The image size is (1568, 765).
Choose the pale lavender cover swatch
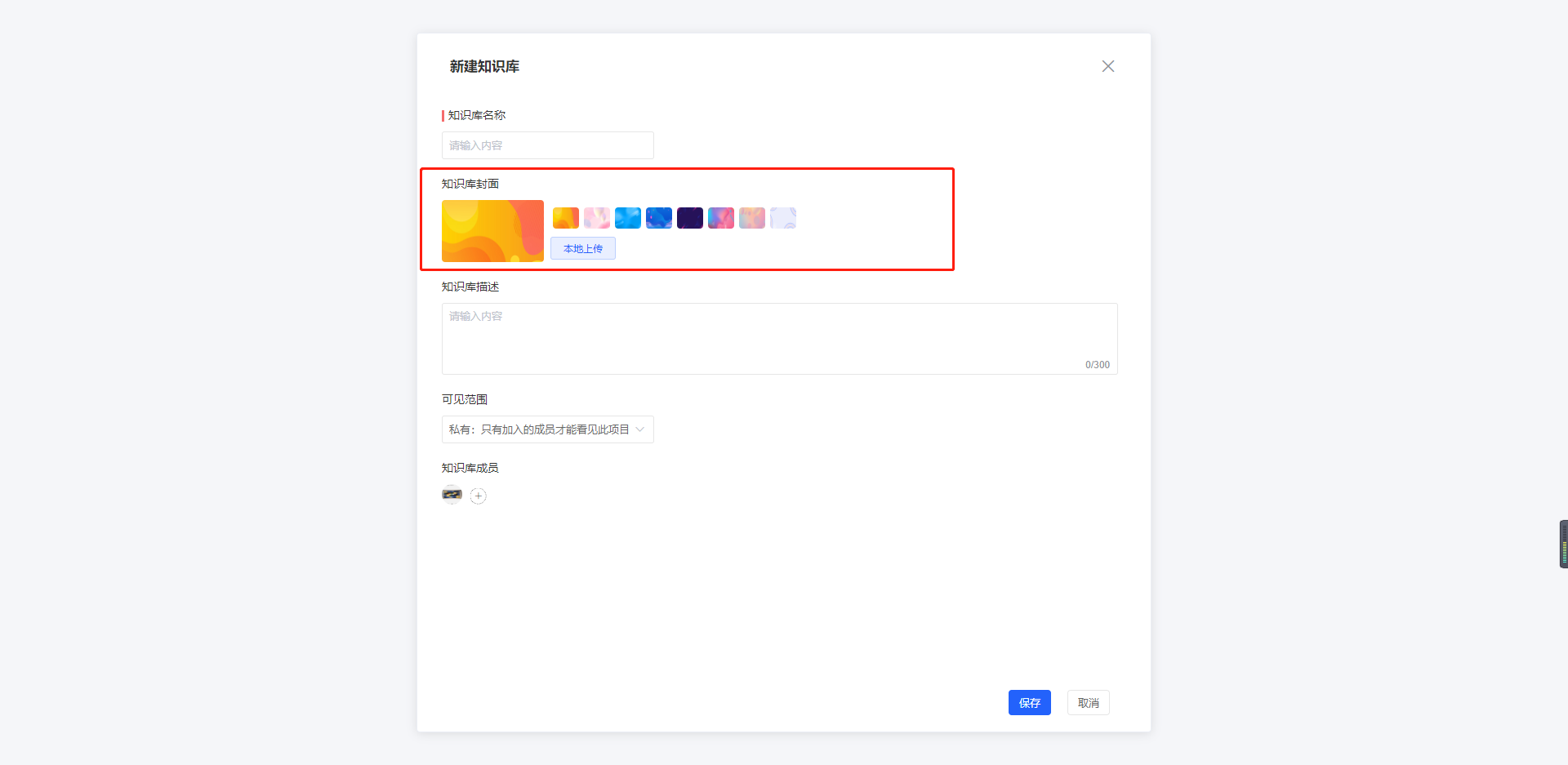tap(782, 218)
